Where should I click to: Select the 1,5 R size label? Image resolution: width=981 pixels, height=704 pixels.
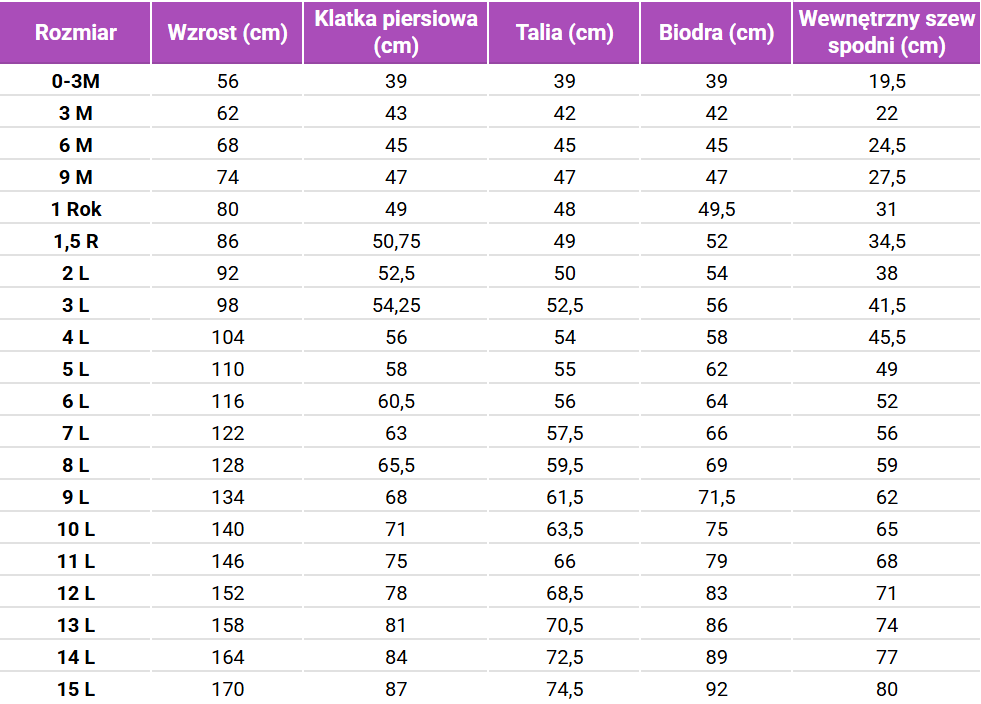click(x=76, y=241)
